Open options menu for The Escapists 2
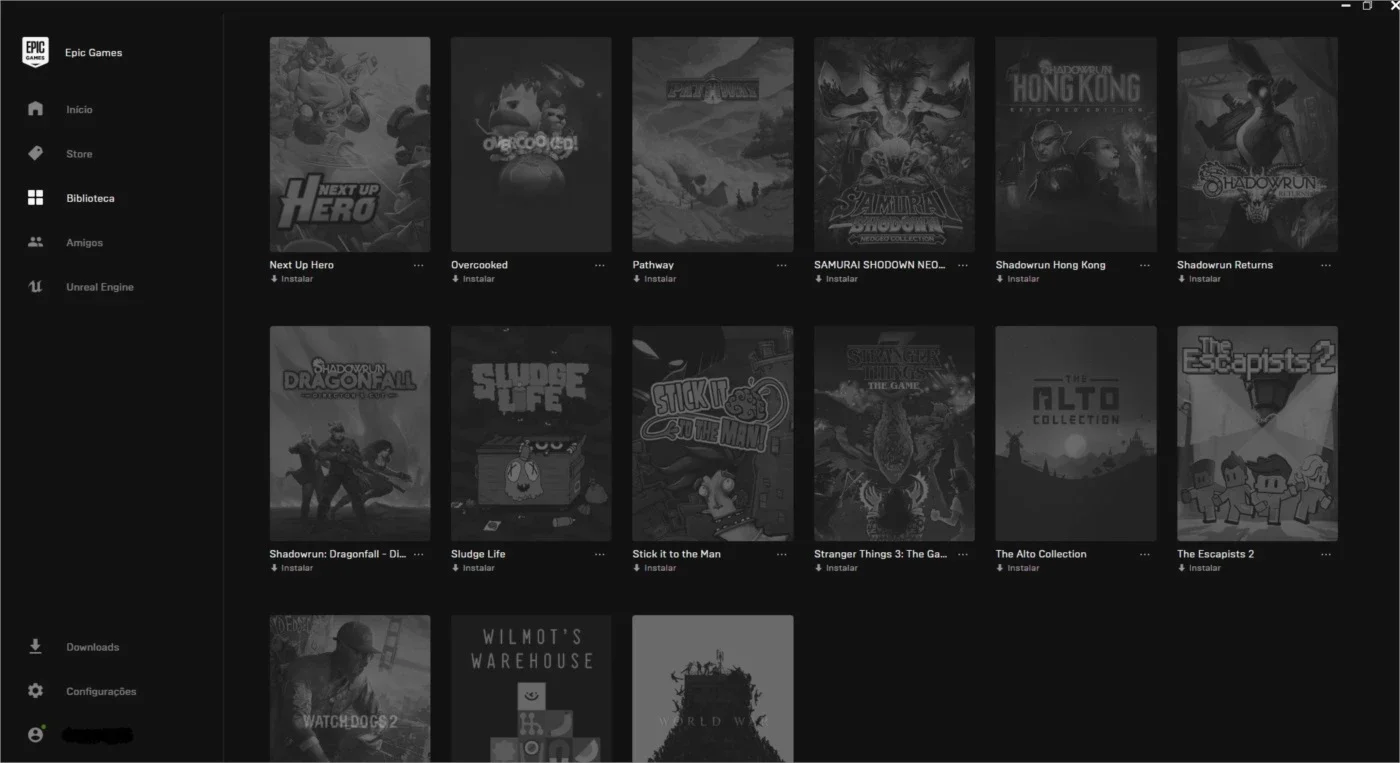1400x763 pixels. (1326, 554)
